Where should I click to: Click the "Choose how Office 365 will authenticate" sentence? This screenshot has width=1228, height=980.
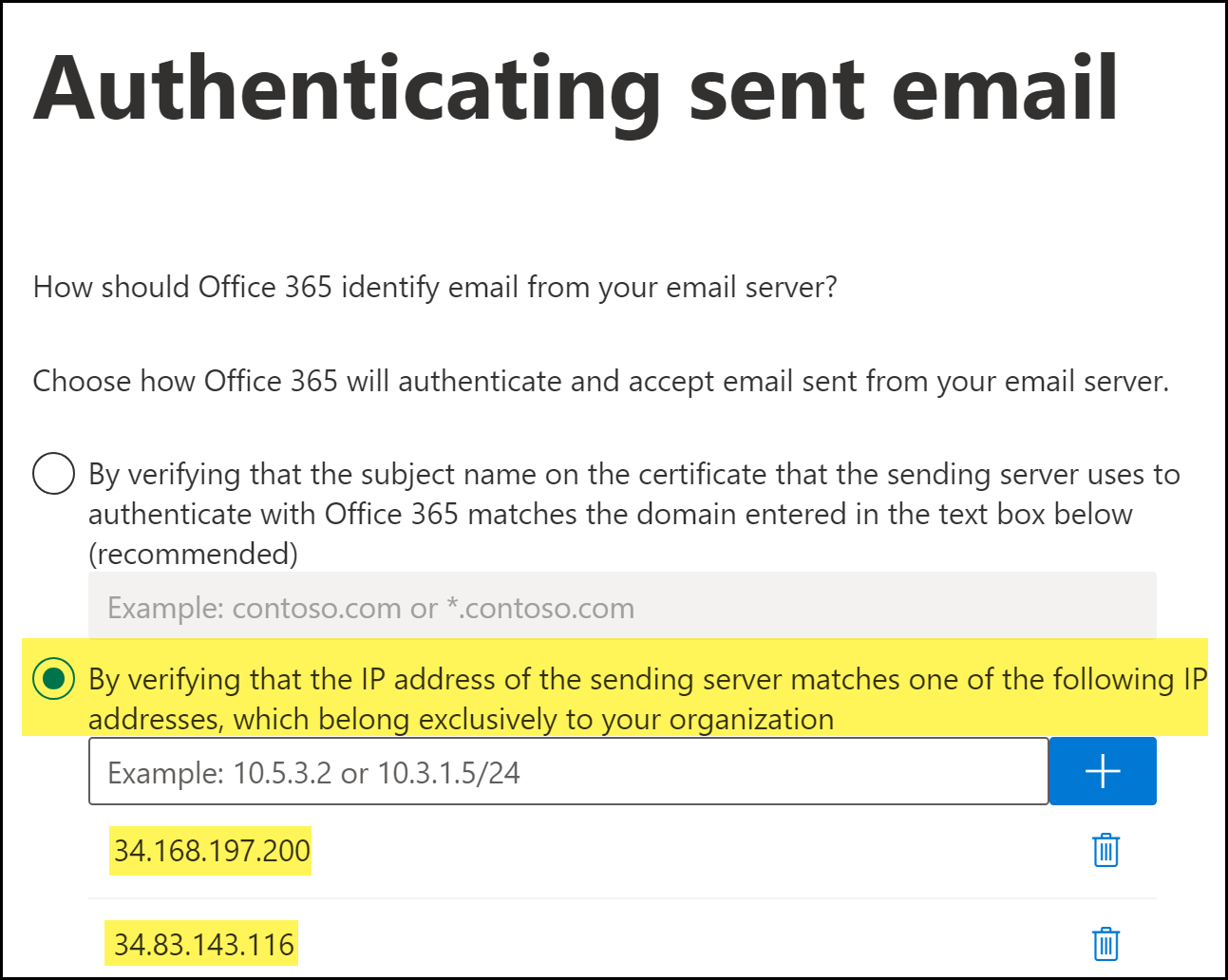[x=600, y=381]
